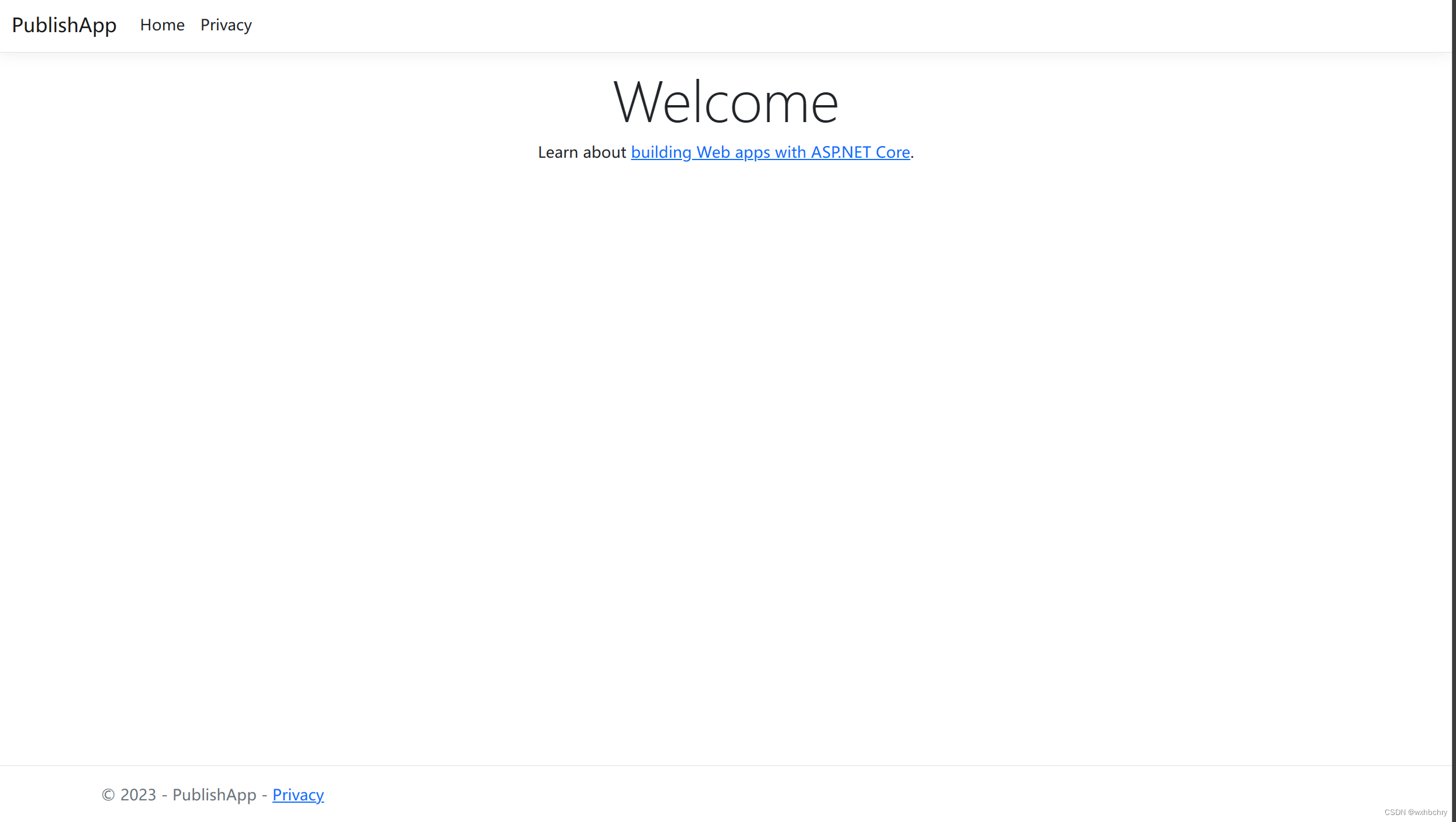Viewport: 1456px width, 822px height.
Task: Open the Privacy item in navbar
Action: coord(226,25)
